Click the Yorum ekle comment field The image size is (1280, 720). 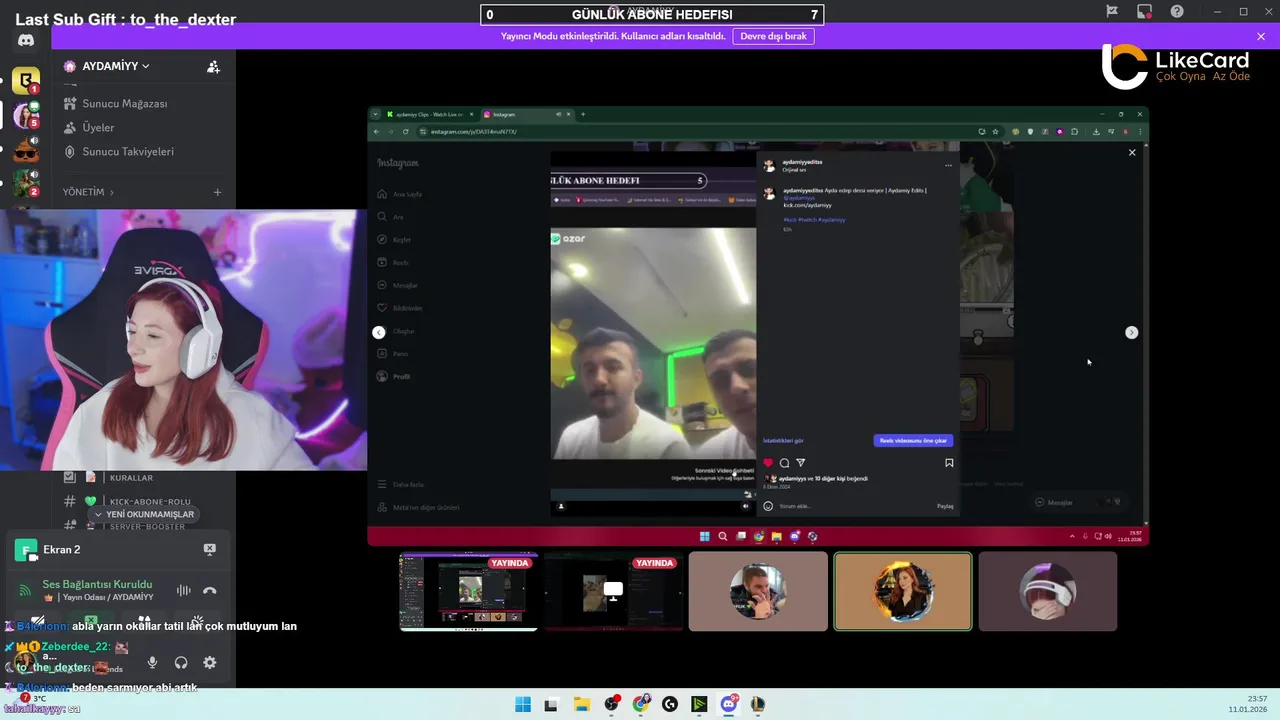coord(855,506)
